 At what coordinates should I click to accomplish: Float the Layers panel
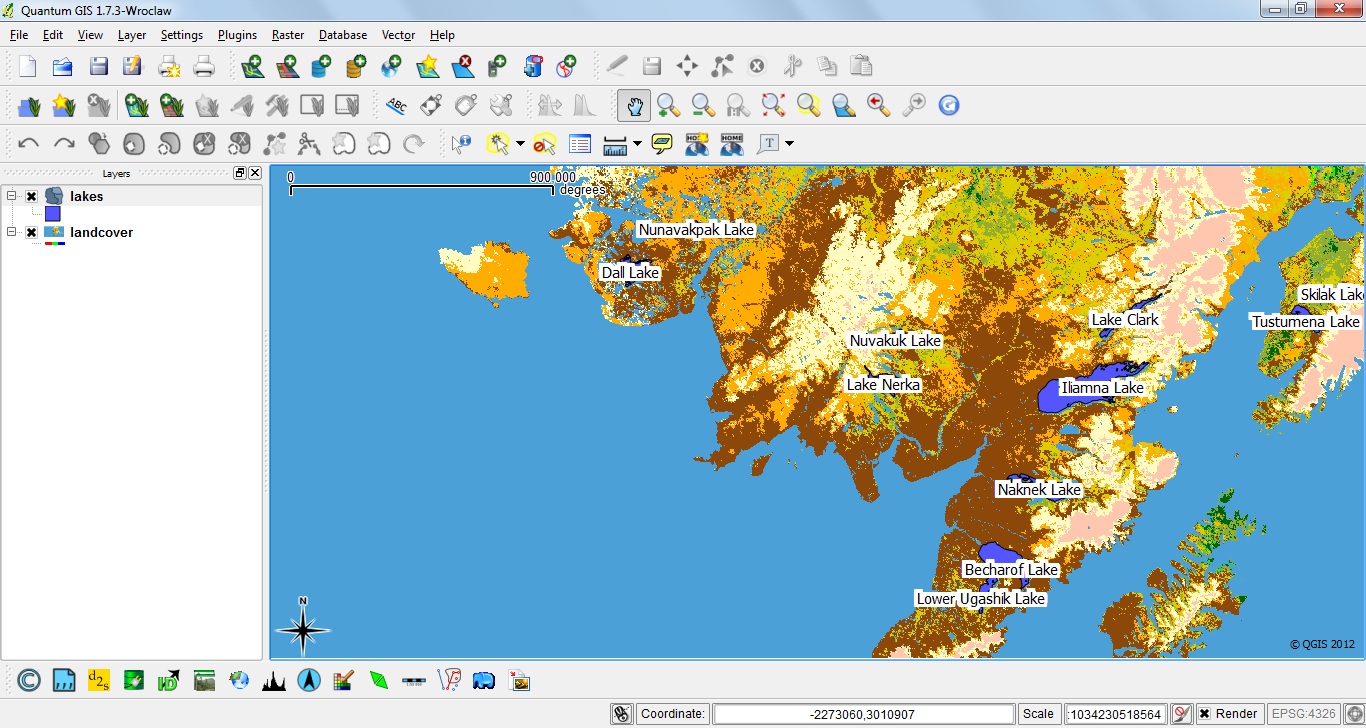click(x=240, y=172)
